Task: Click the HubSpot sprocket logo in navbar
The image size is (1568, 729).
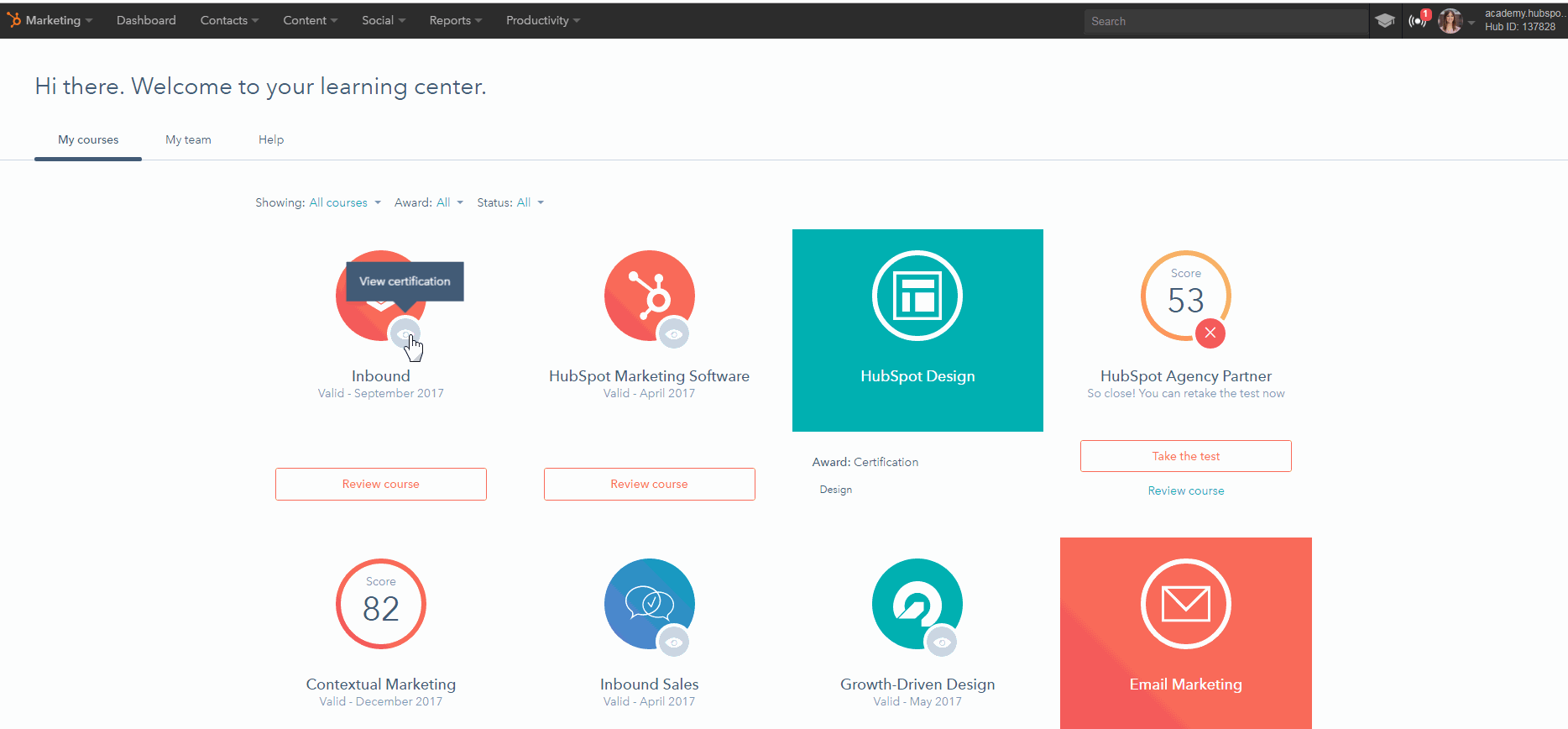Action: (13, 20)
